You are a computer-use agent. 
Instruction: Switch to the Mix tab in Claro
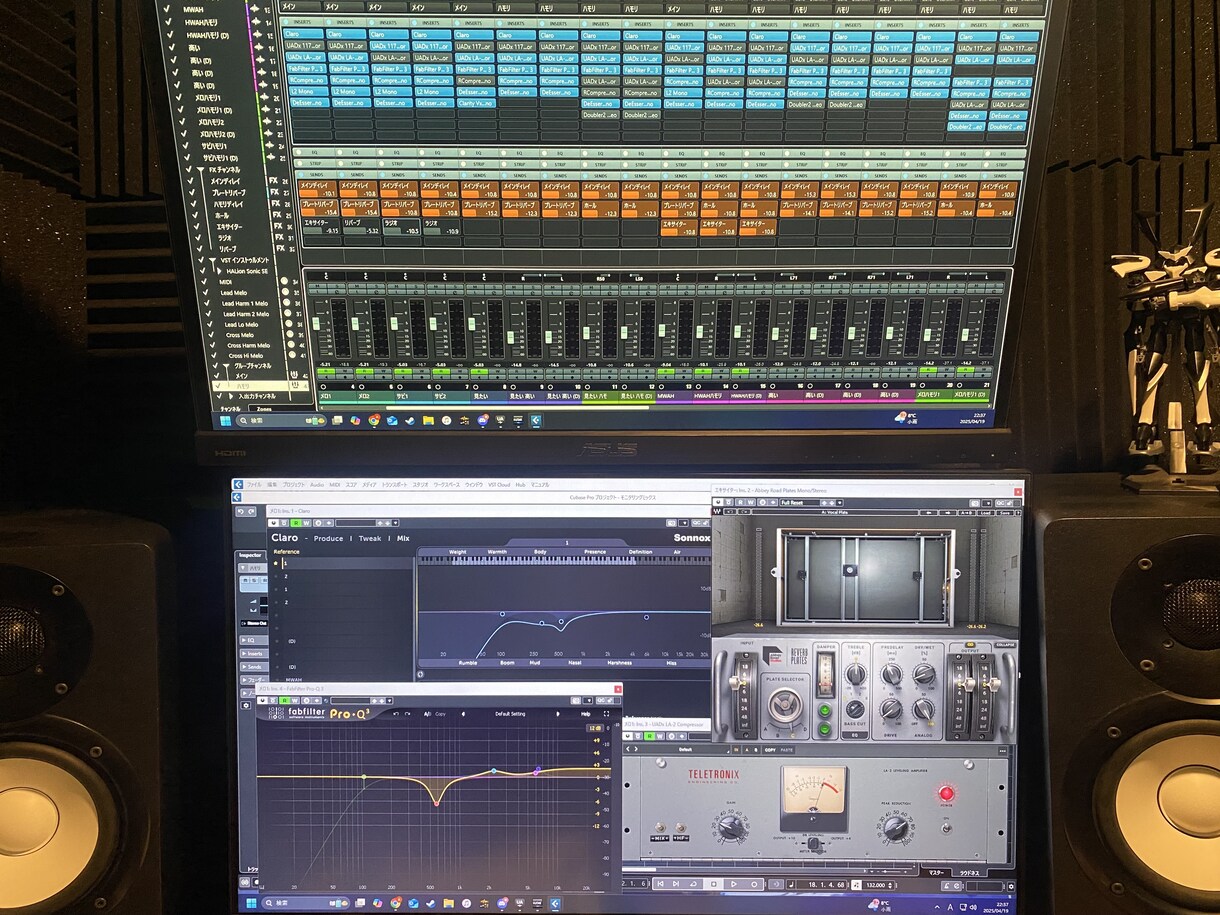[x=403, y=538]
